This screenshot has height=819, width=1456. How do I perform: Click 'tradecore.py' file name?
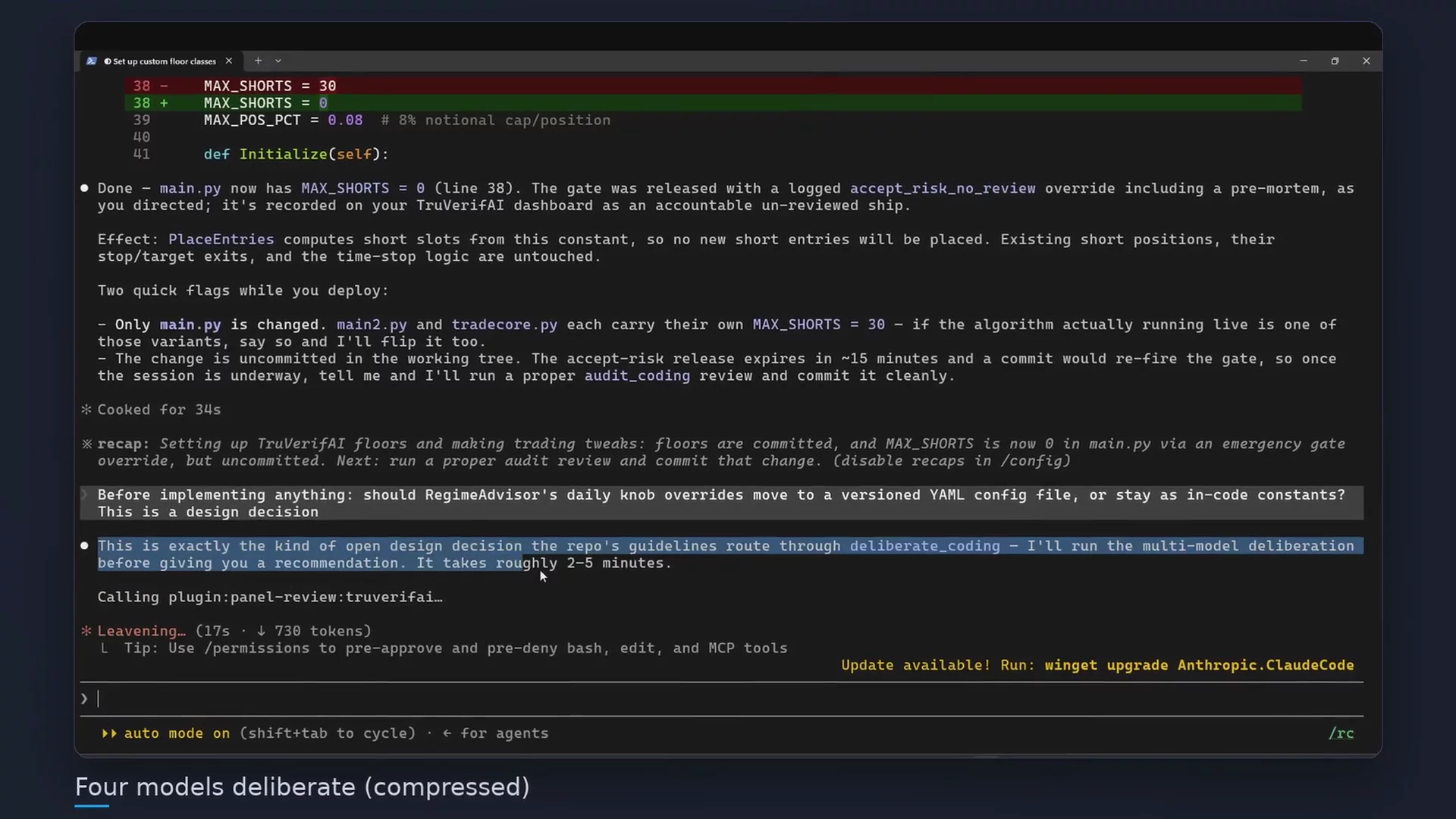504,325
